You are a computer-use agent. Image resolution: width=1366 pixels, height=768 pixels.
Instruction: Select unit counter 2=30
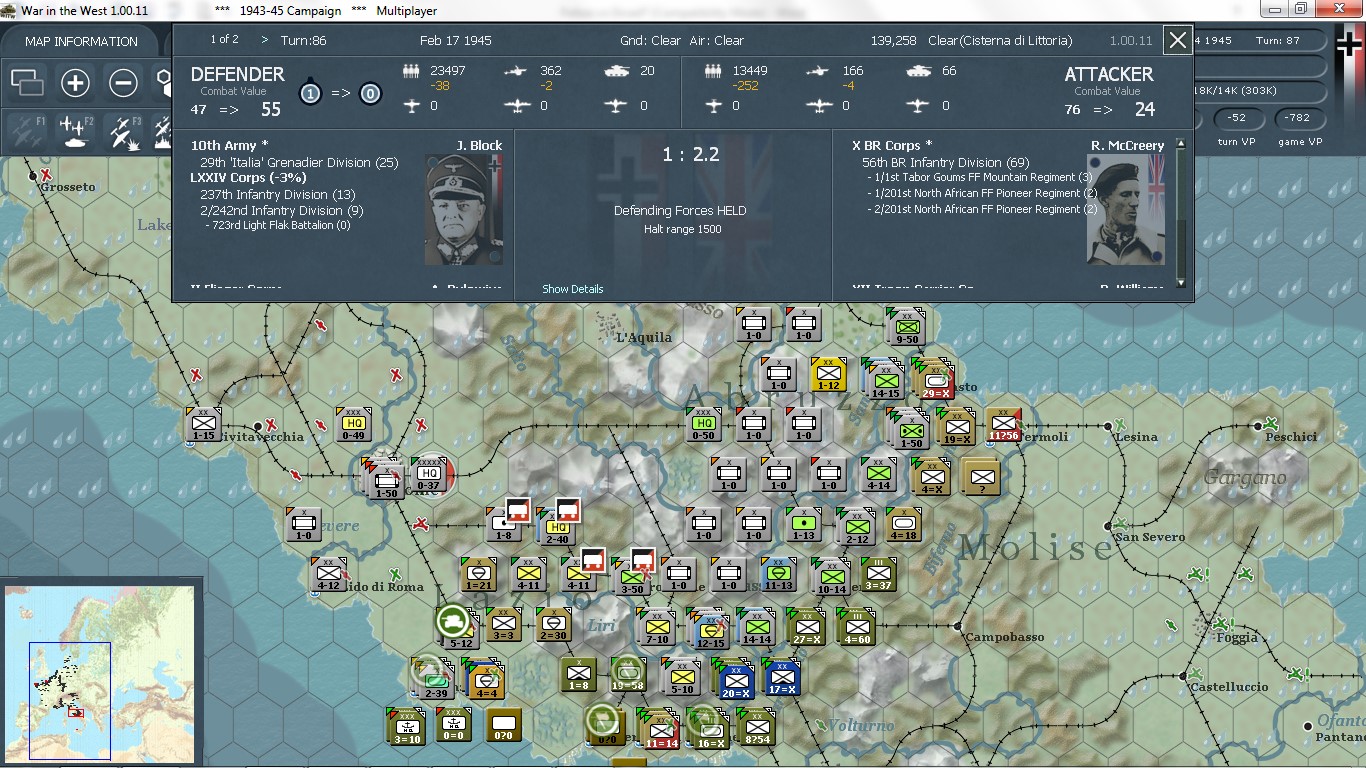pos(554,625)
